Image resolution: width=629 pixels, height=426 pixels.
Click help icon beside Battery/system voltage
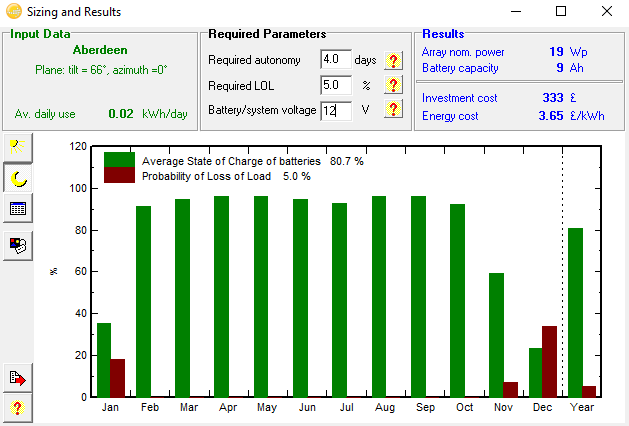pyautogui.click(x=393, y=110)
